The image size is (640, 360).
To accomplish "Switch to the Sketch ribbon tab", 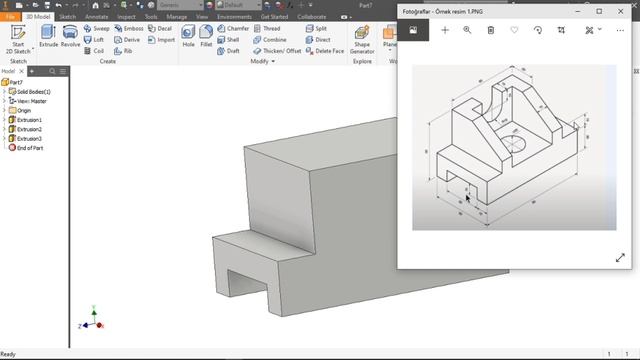I will [67, 17].
